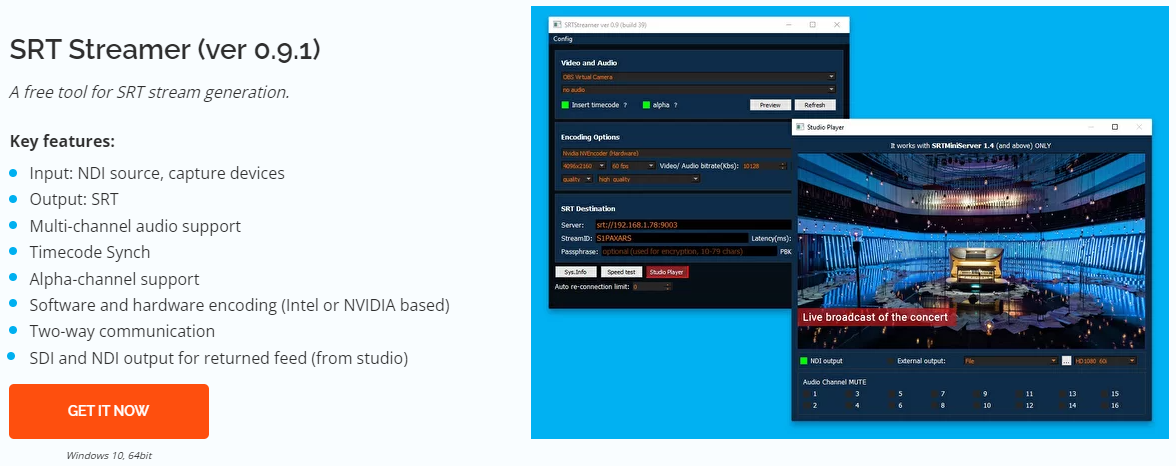Toggle the Insert timecode checkbox
This screenshot has height=466, width=1176.
coord(565,105)
